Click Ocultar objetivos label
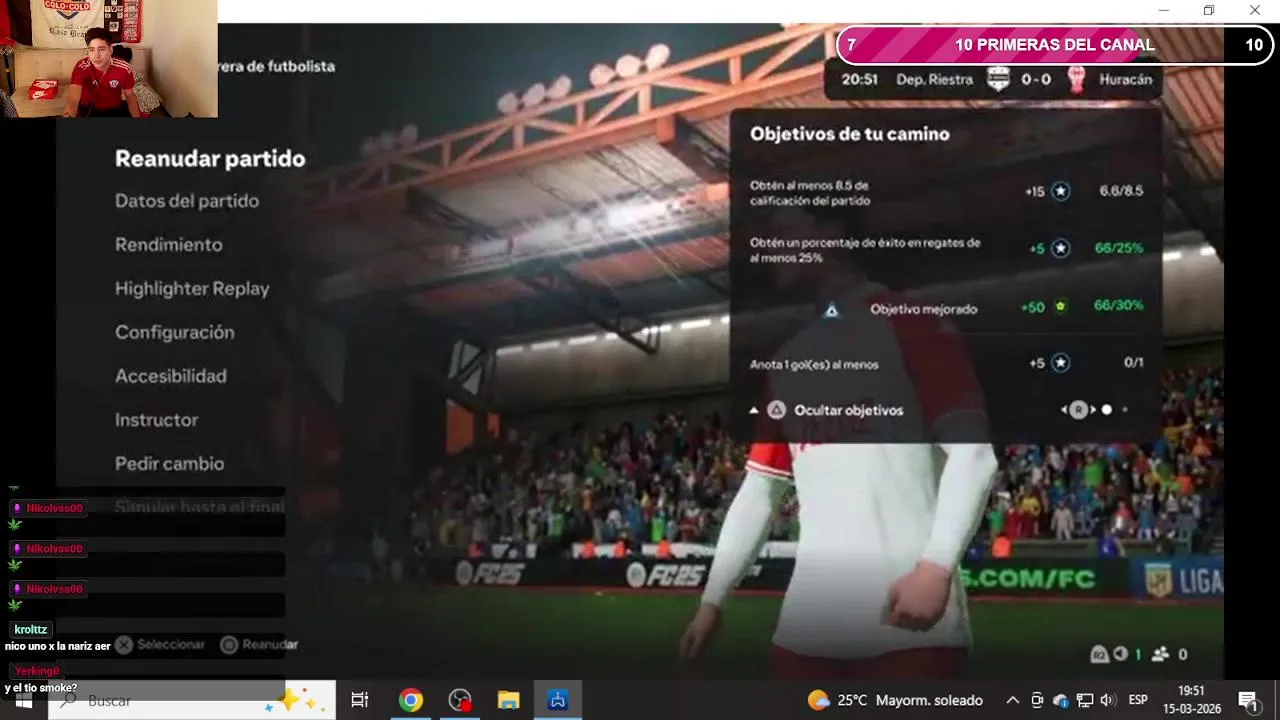 tap(848, 410)
